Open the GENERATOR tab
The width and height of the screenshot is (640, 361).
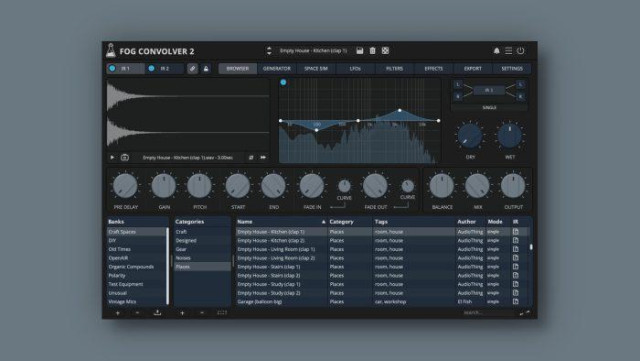coord(277,69)
